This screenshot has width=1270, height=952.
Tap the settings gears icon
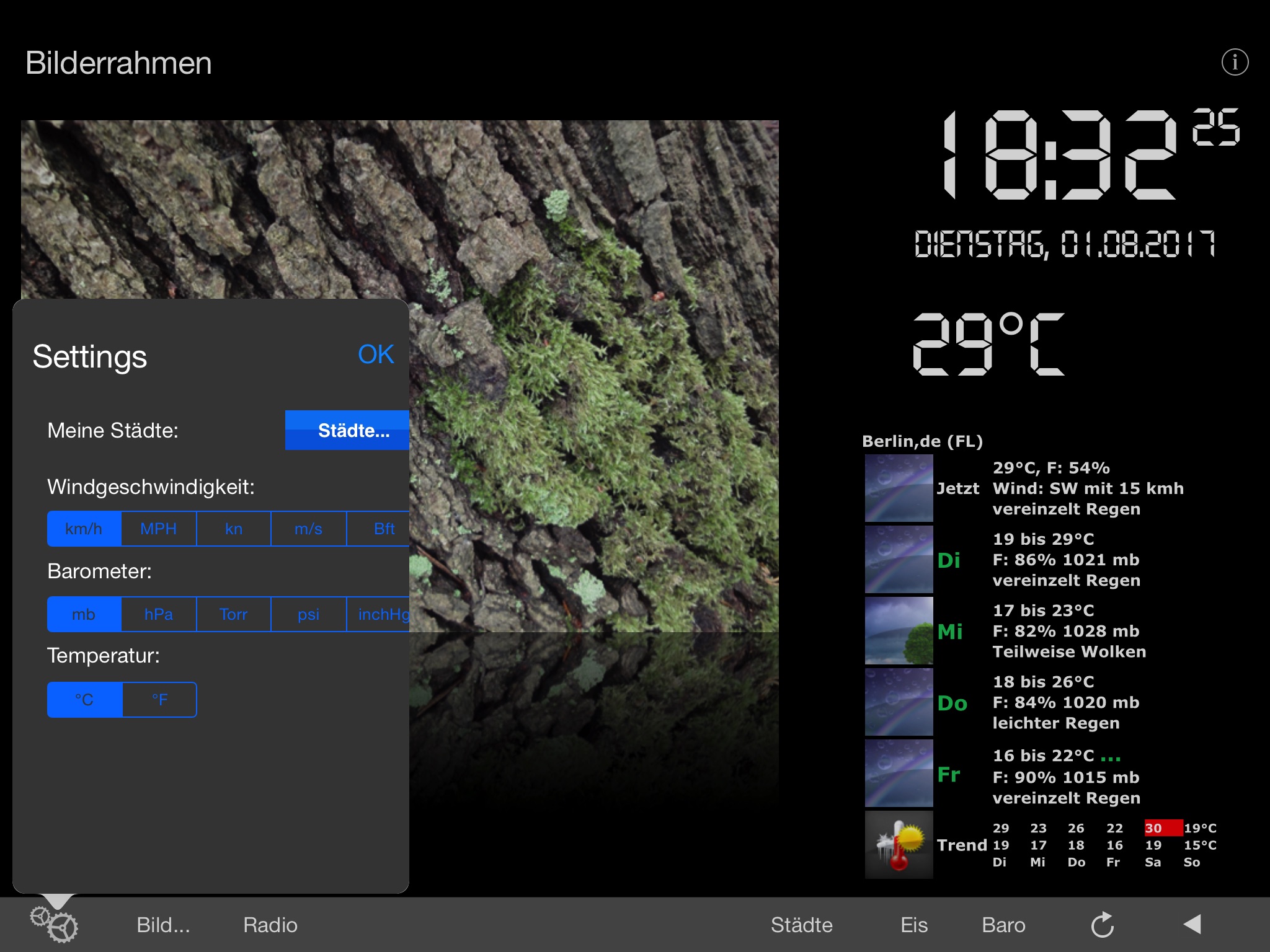[54, 924]
